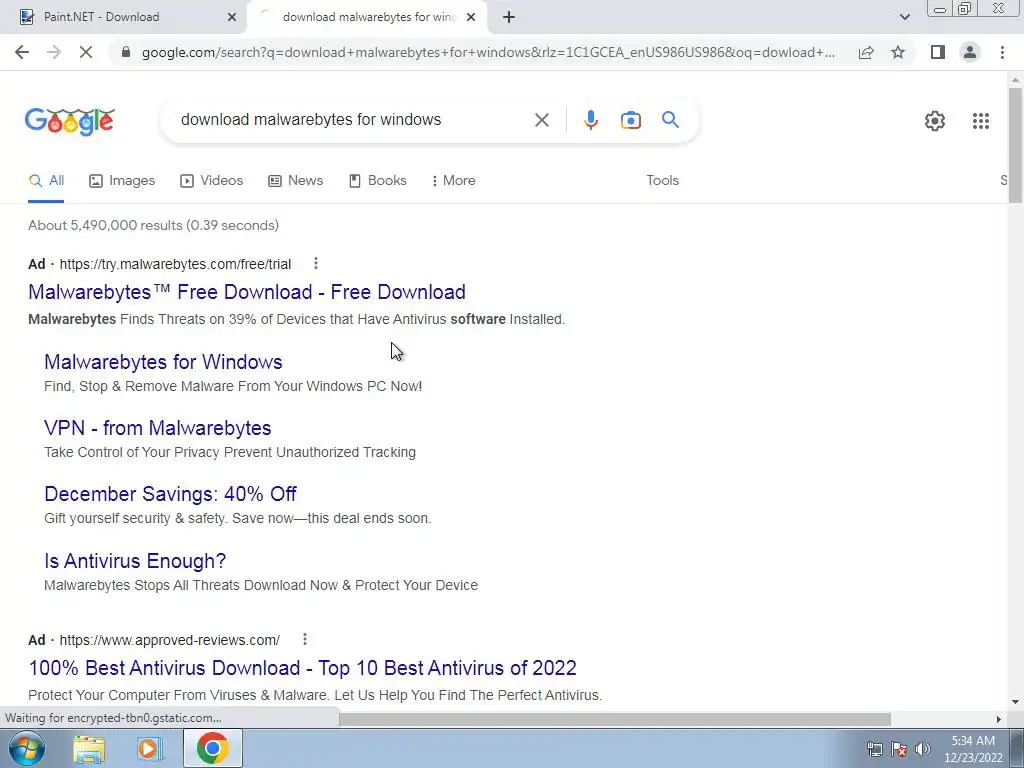This screenshot has width=1024, height=768.
Task: Open the search Tools options
Action: coord(662,181)
